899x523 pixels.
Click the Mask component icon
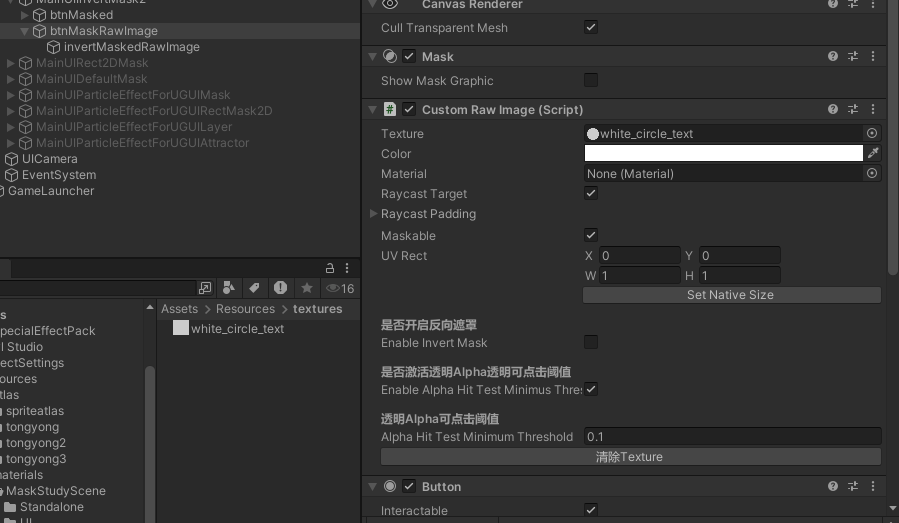[390, 56]
